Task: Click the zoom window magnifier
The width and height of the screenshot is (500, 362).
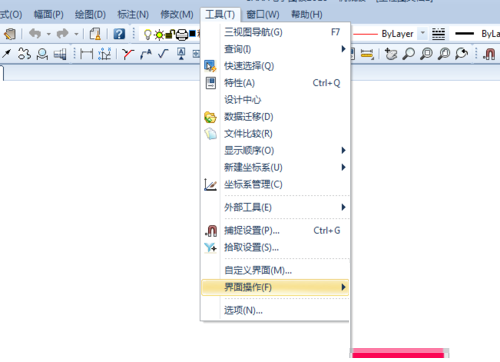Action: [426, 54]
